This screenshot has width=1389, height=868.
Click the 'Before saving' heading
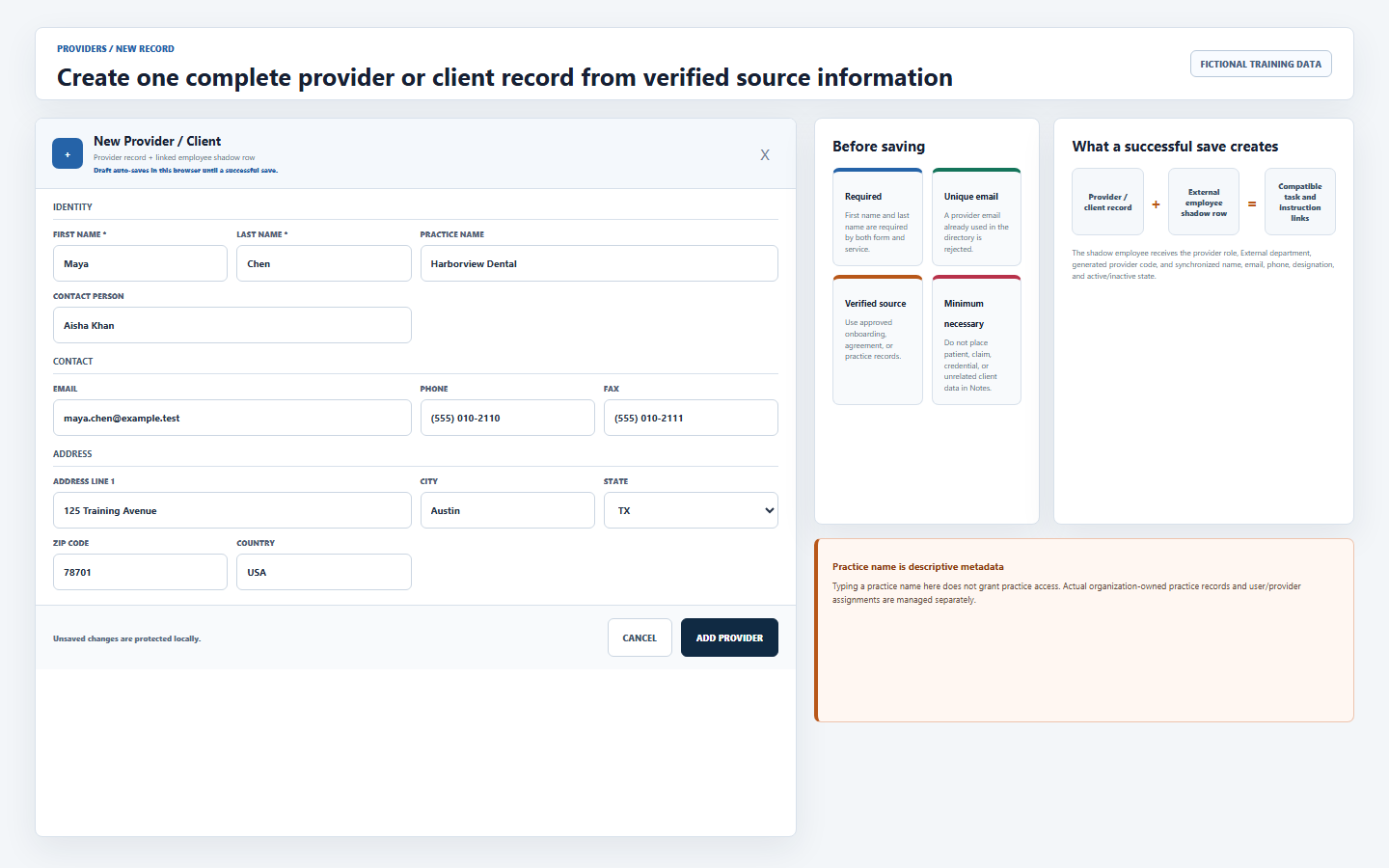(x=879, y=147)
